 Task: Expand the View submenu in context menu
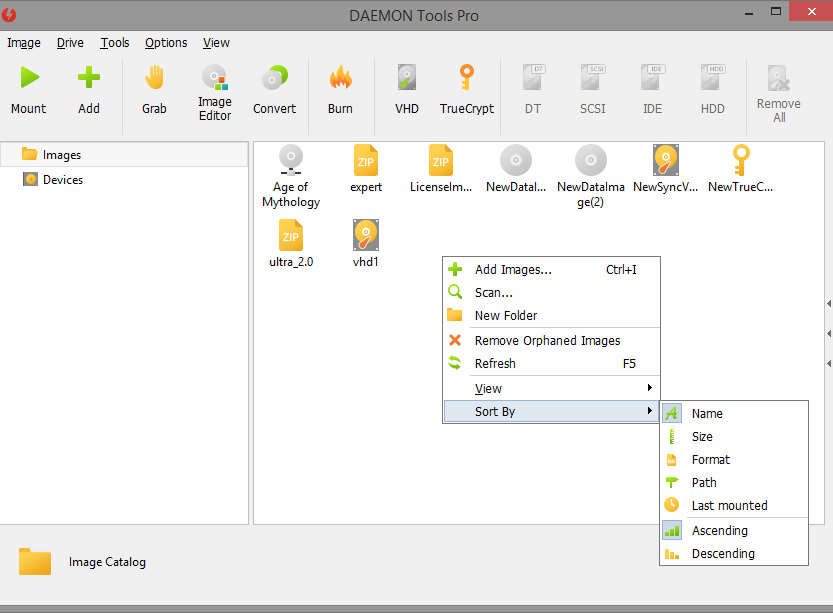coord(551,388)
